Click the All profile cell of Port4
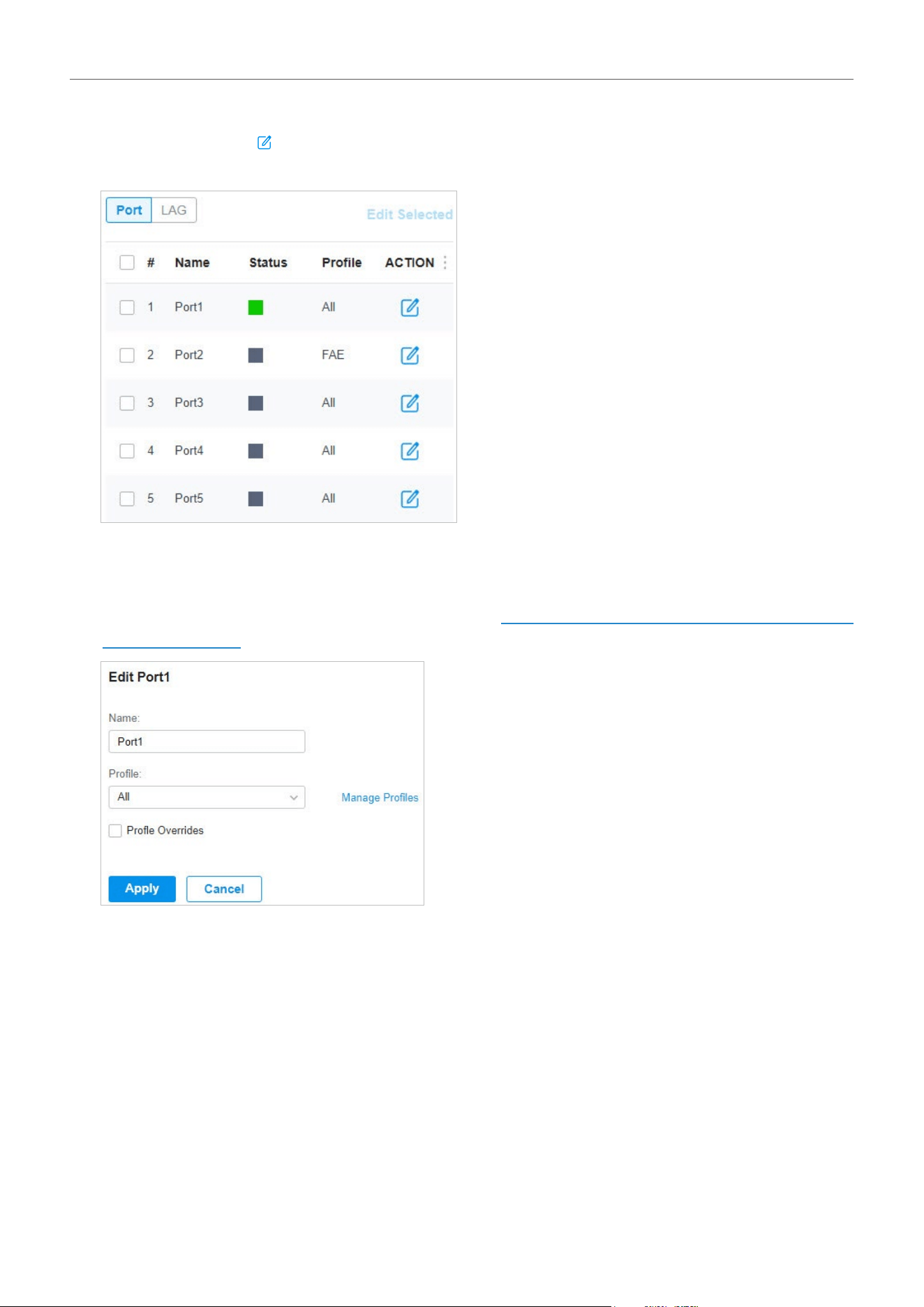Viewport: 924px width, 1307px height. 329,450
